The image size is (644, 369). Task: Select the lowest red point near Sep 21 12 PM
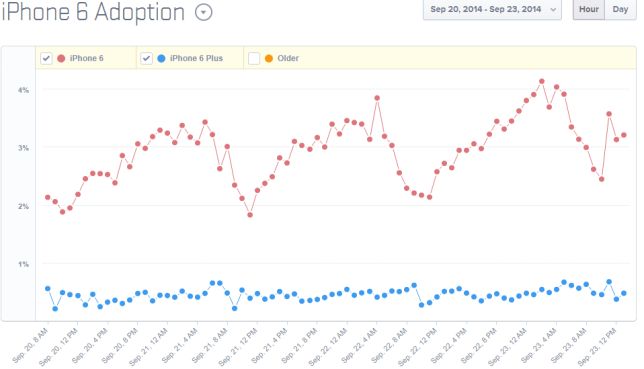pos(250,215)
